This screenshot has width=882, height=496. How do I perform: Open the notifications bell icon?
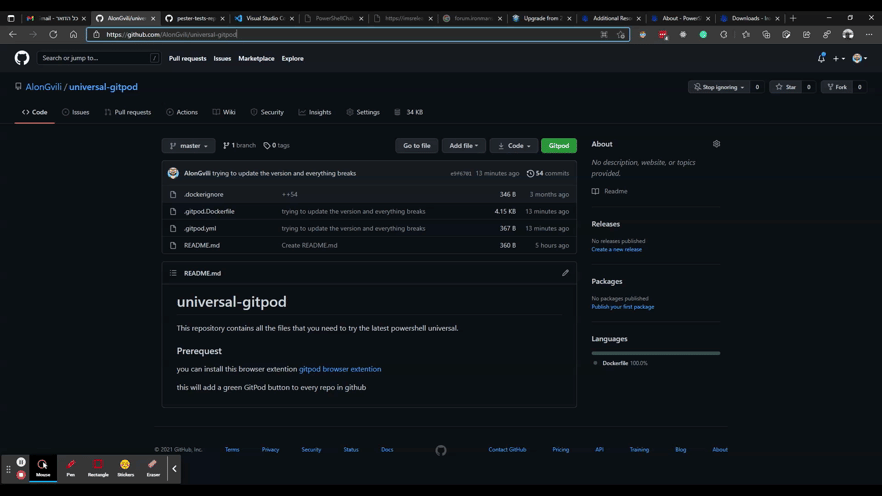tap(821, 58)
